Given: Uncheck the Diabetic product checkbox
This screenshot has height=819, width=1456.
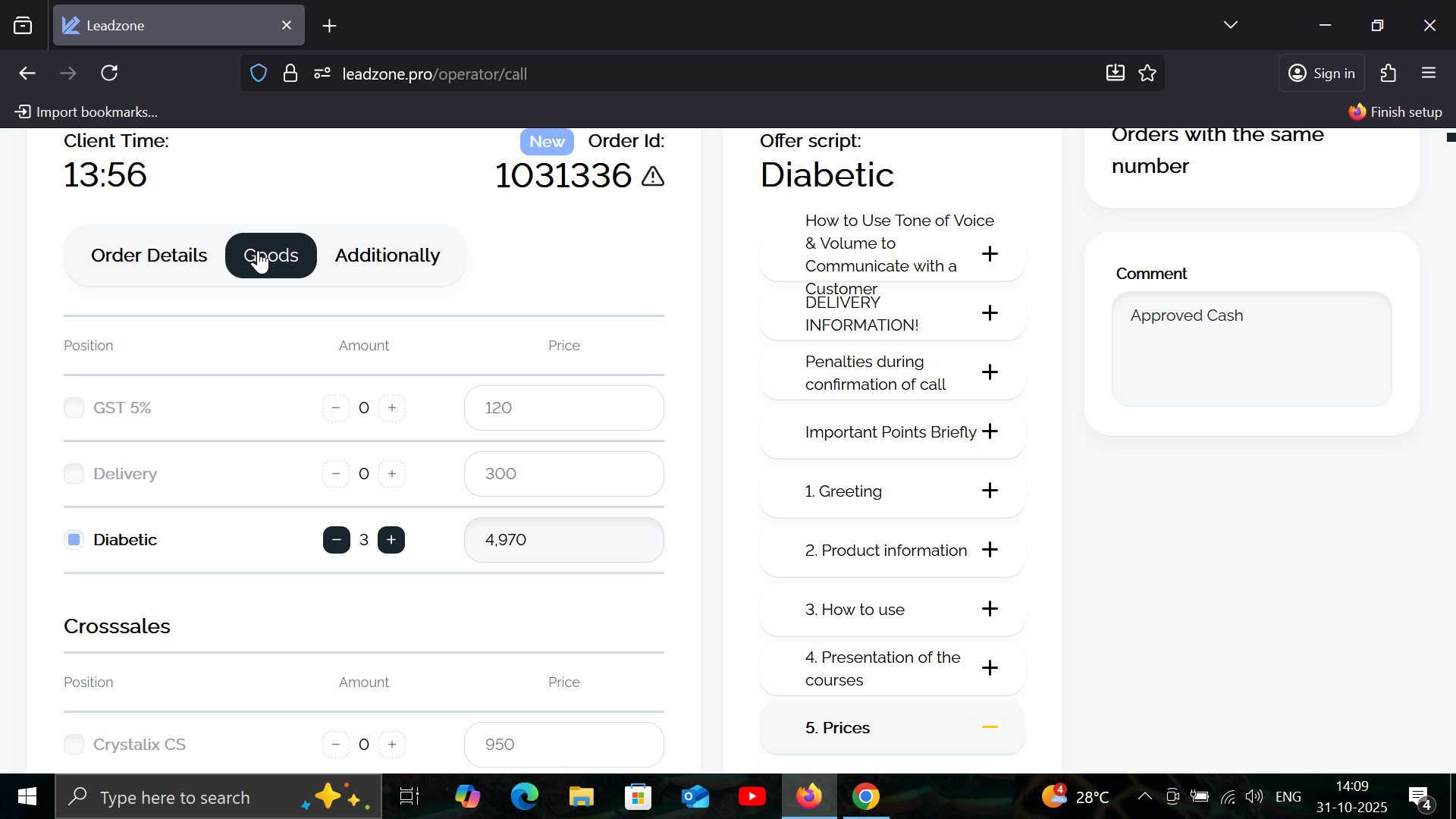Looking at the screenshot, I should coord(74,540).
